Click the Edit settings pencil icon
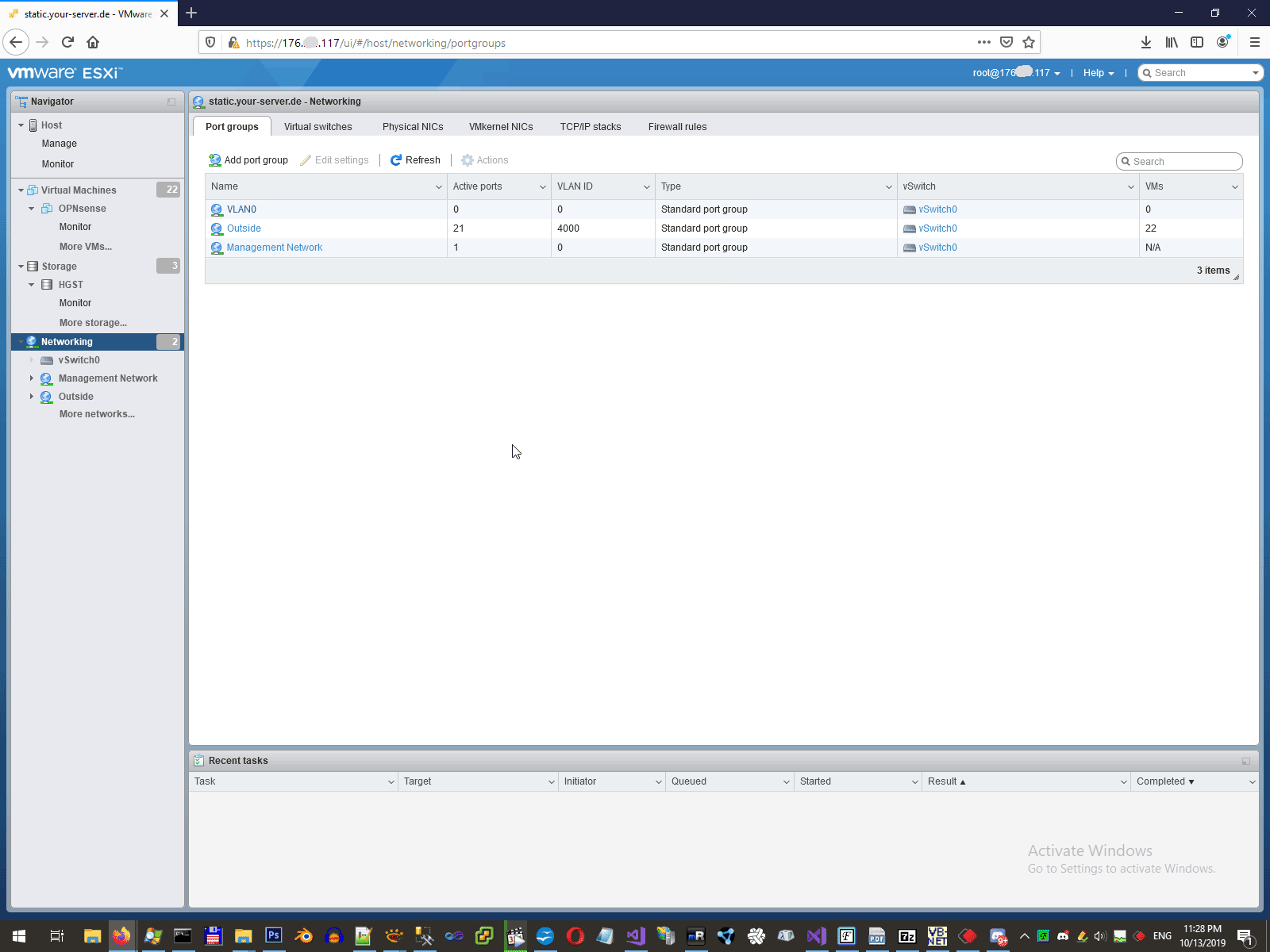The height and width of the screenshot is (952, 1270). (x=306, y=160)
